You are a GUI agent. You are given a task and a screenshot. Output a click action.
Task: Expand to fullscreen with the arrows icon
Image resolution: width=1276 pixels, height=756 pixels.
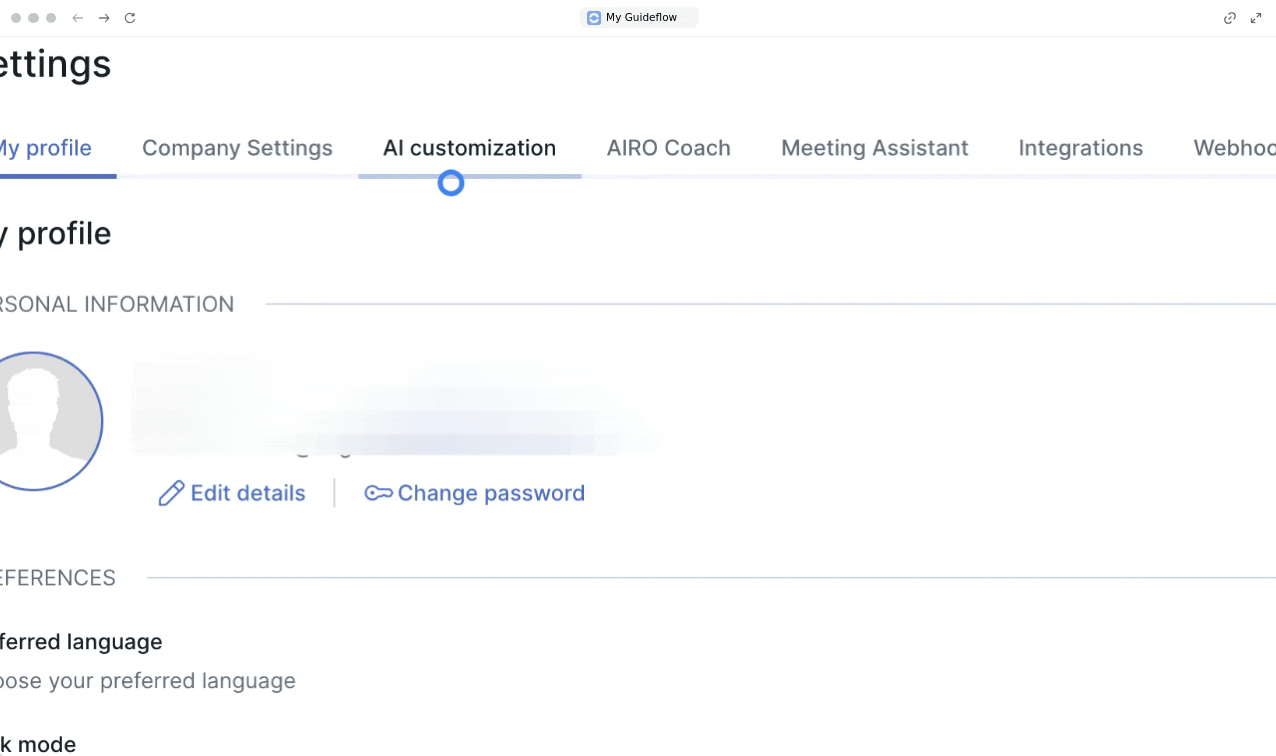tap(1256, 18)
